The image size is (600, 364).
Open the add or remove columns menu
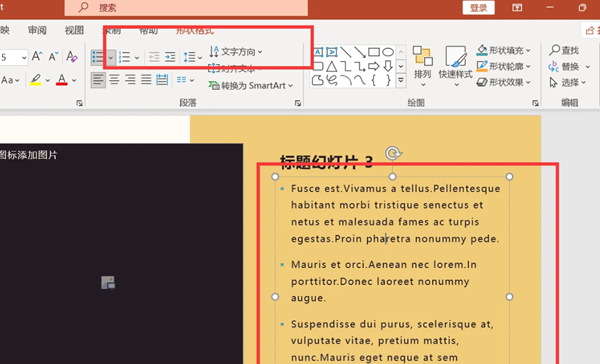pyautogui.click(x=186, y=80)
